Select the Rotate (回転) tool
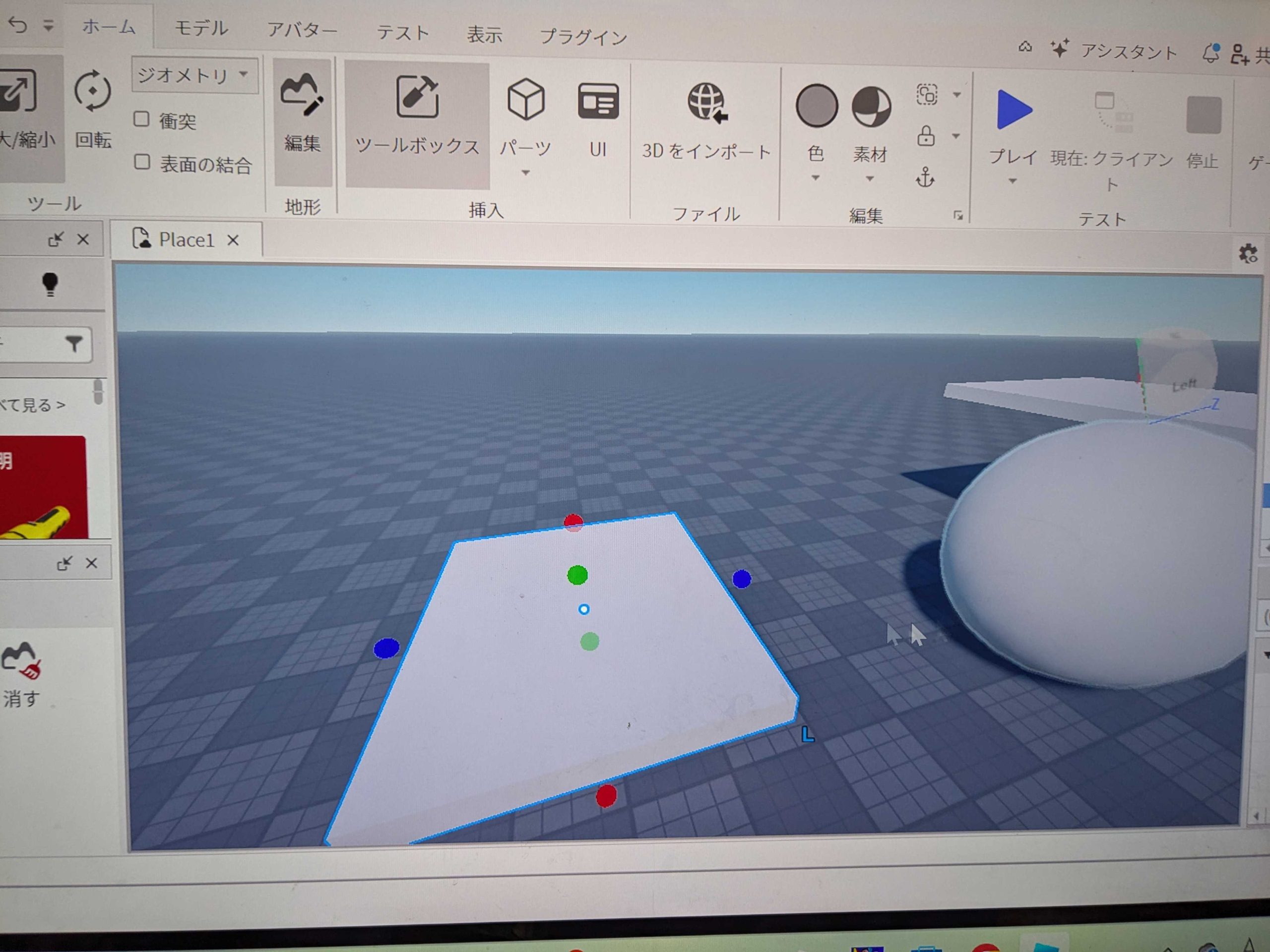Screen dimensions: 1270x952 point(92,92)
